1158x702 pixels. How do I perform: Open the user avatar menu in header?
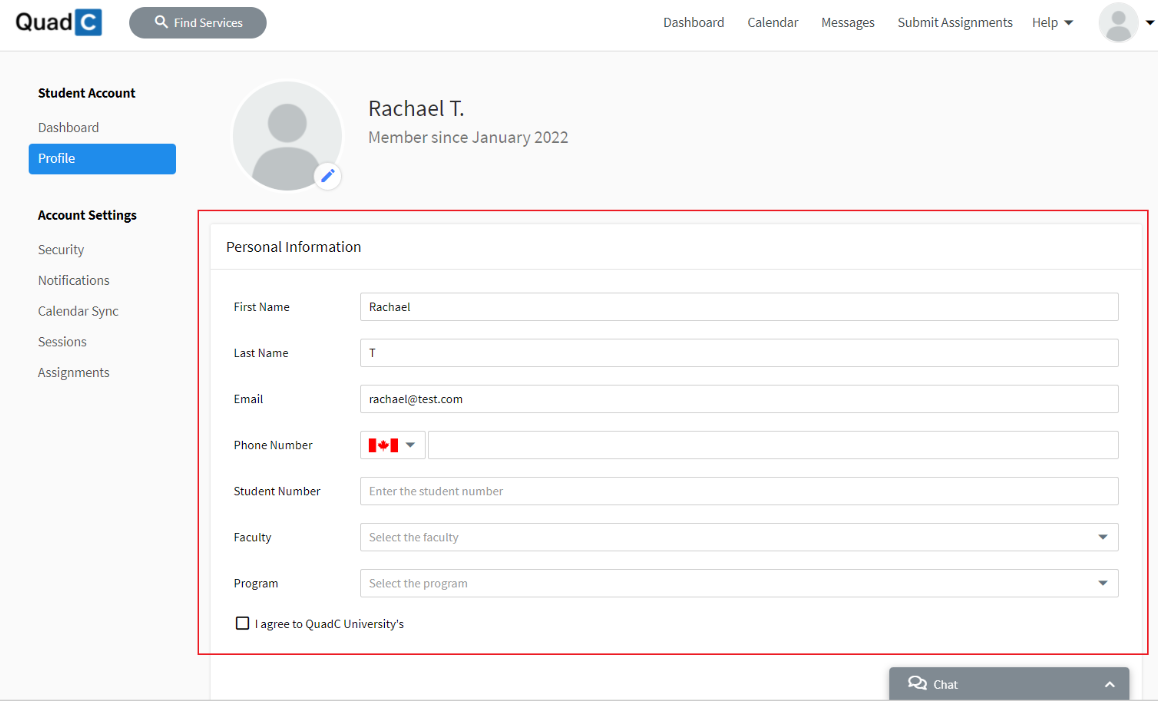(x=1118, y=22)
